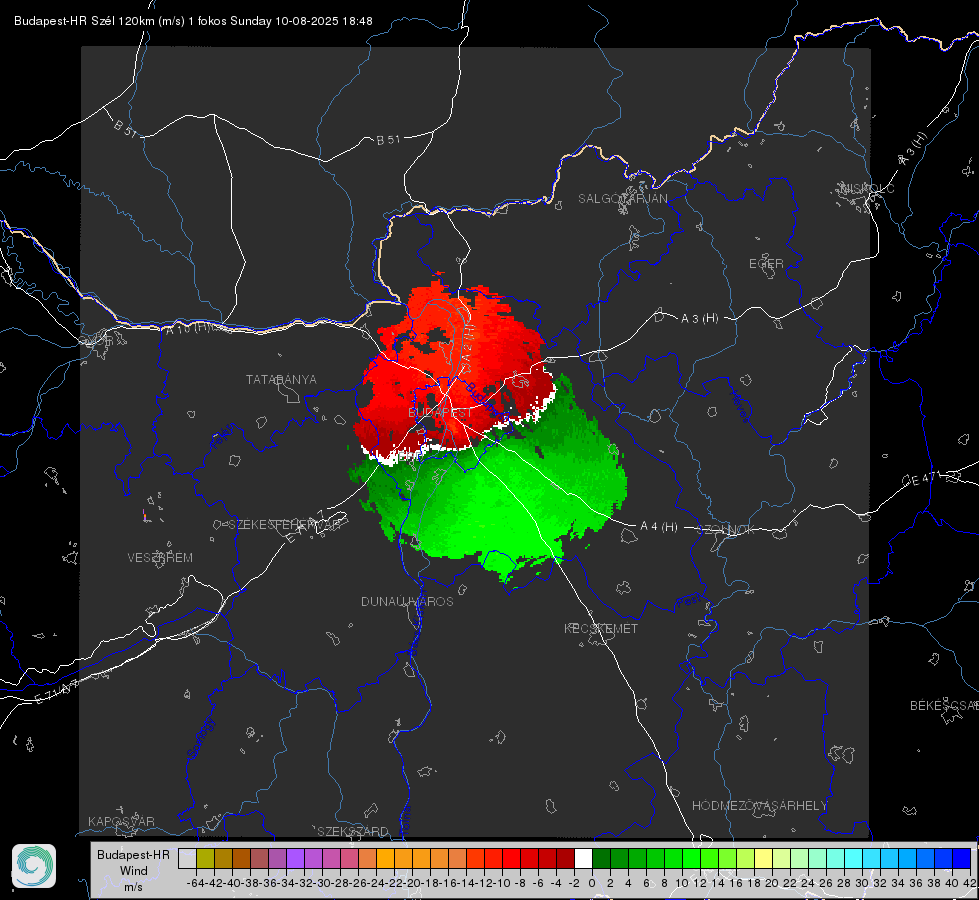Click the KAPOSVÁR city label

[x=121, y=821]
